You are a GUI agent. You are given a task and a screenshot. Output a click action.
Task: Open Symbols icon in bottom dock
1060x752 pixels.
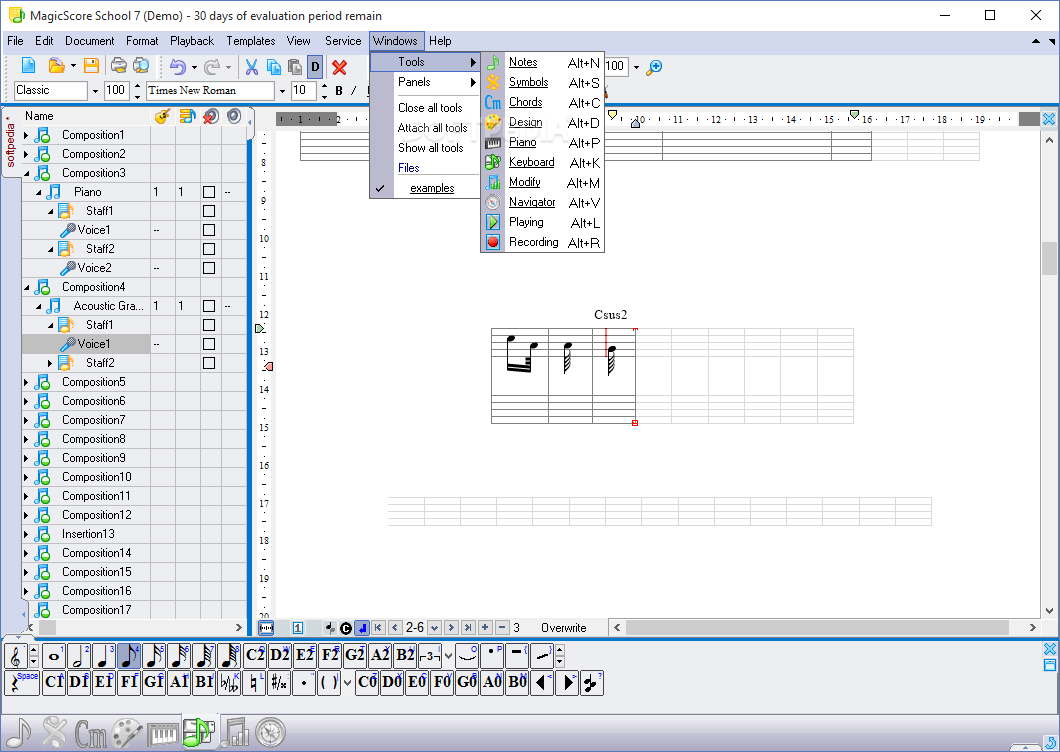[54, 732]
